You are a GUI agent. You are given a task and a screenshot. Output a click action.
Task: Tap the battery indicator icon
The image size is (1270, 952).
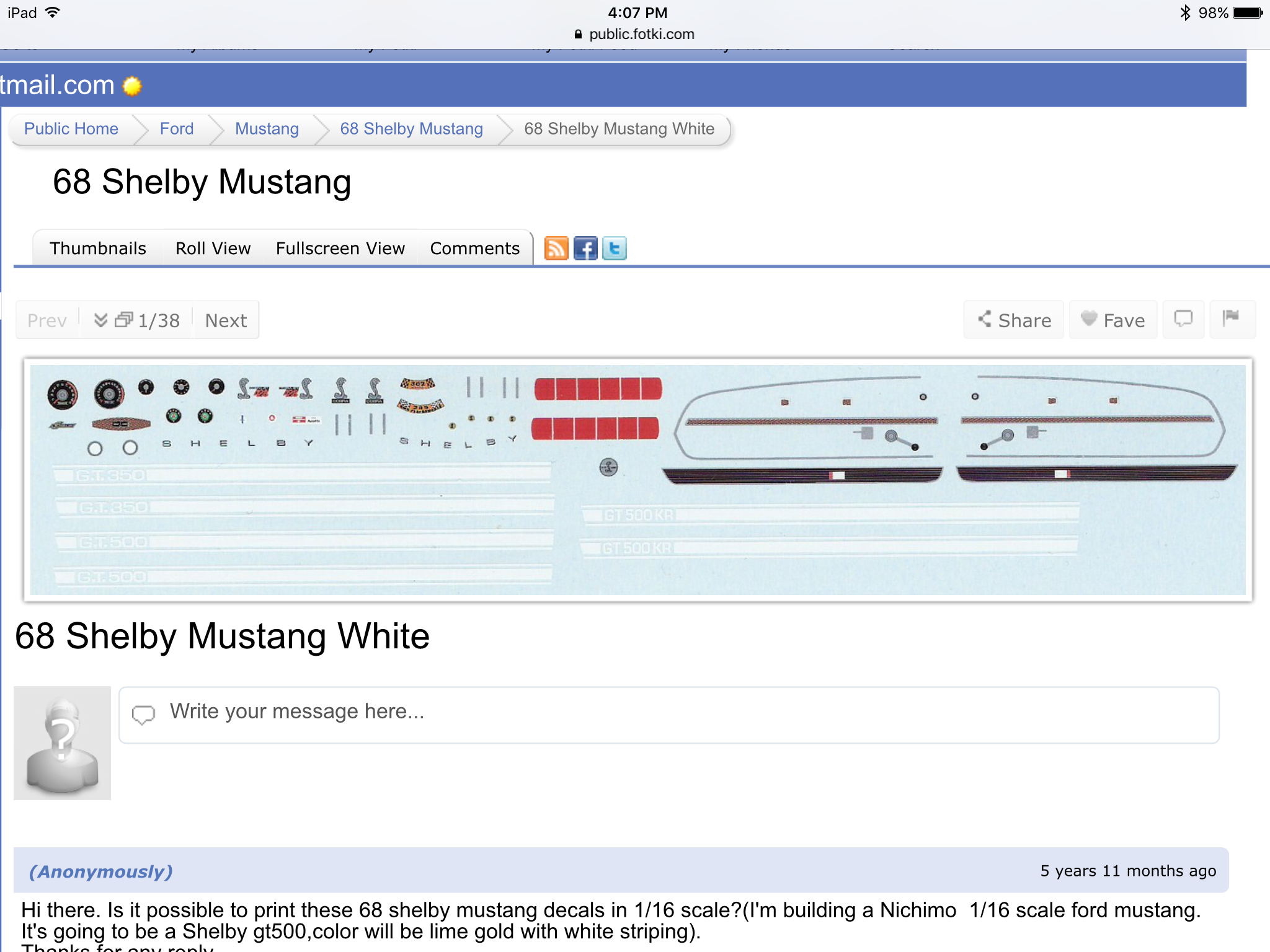[1248, 12]
